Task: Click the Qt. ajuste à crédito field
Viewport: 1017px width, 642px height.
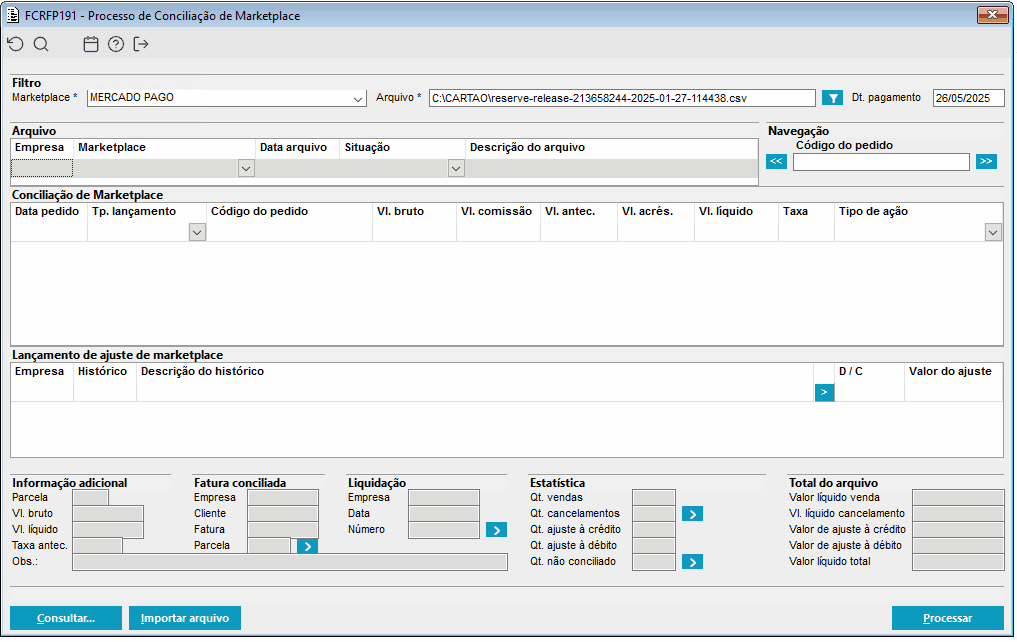Action: [x=654, y=530]
